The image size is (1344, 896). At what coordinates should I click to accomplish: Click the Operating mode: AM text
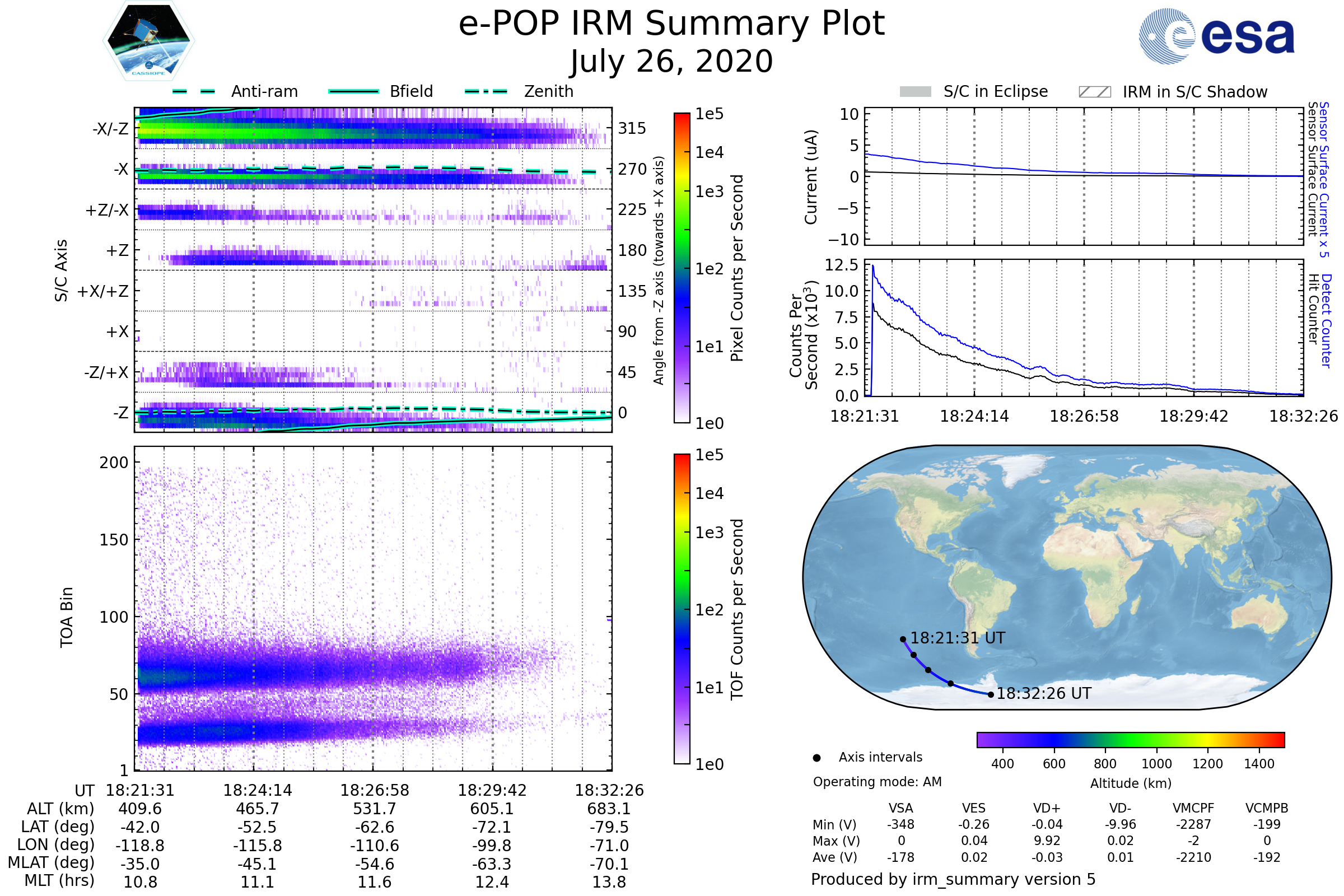(877, 782)
